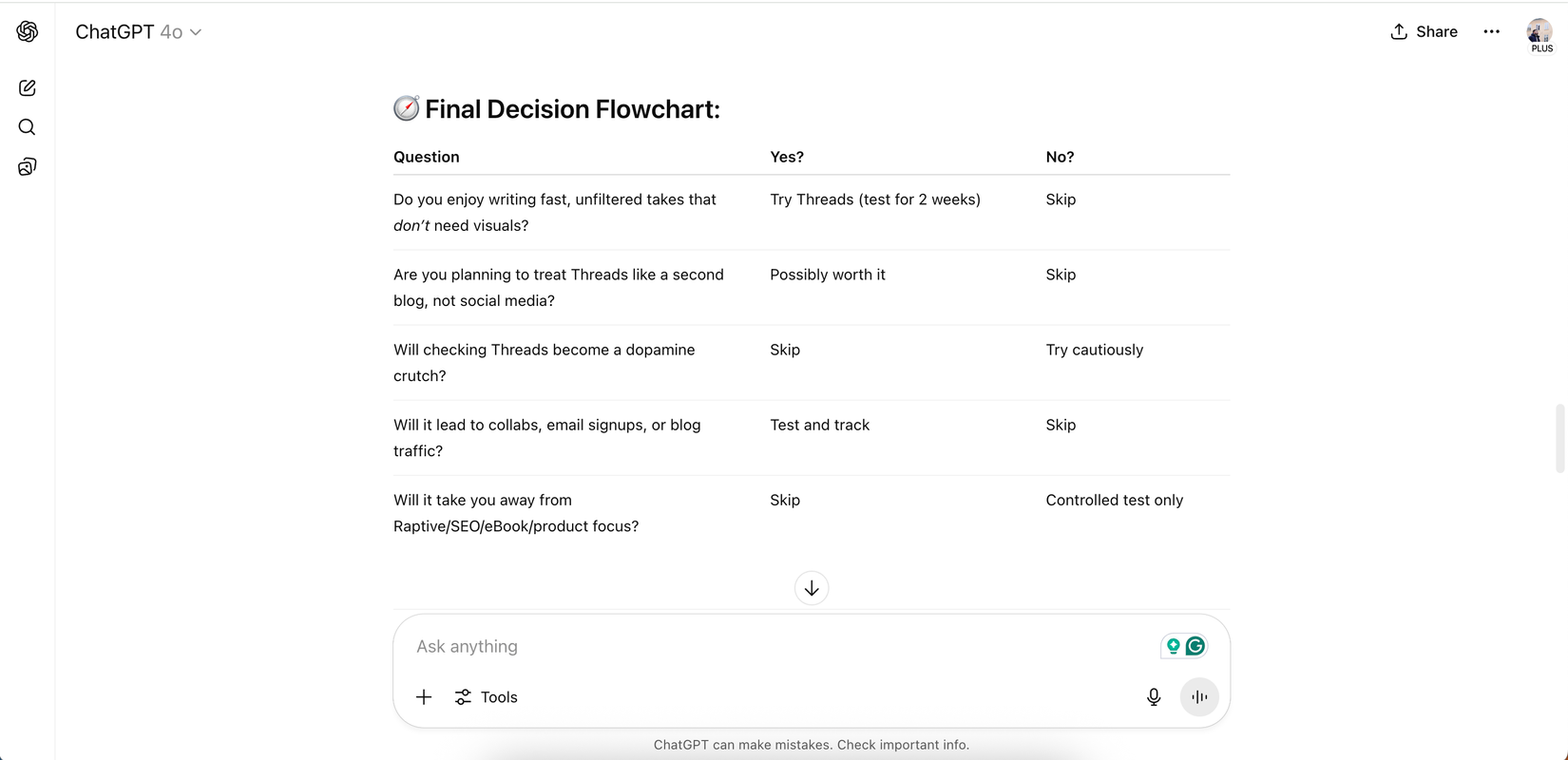The image size is (1568, 760).
Task: Open the Tools menu in the composer
Action: coord(486,697)
